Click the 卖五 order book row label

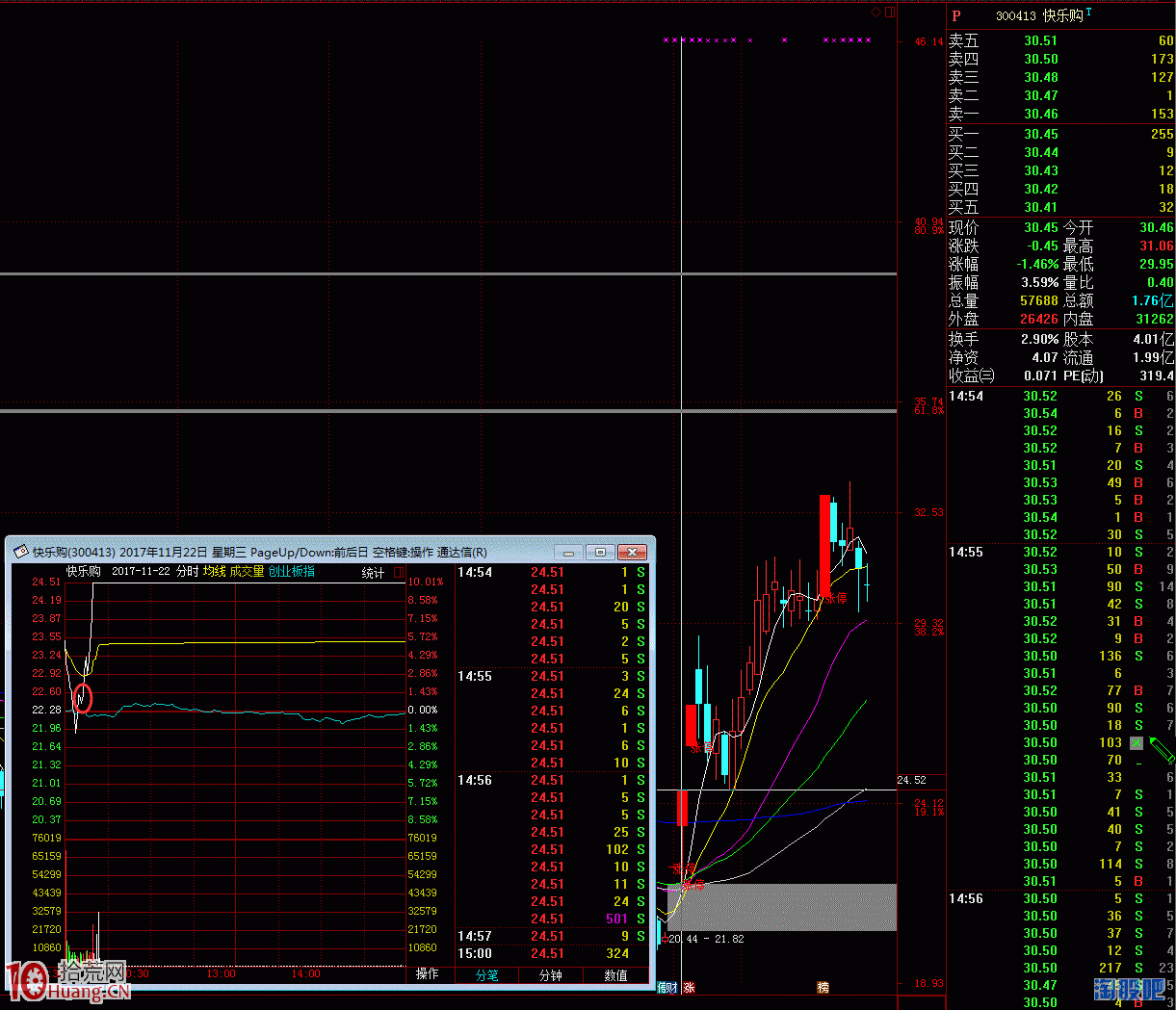pos(963,40)
